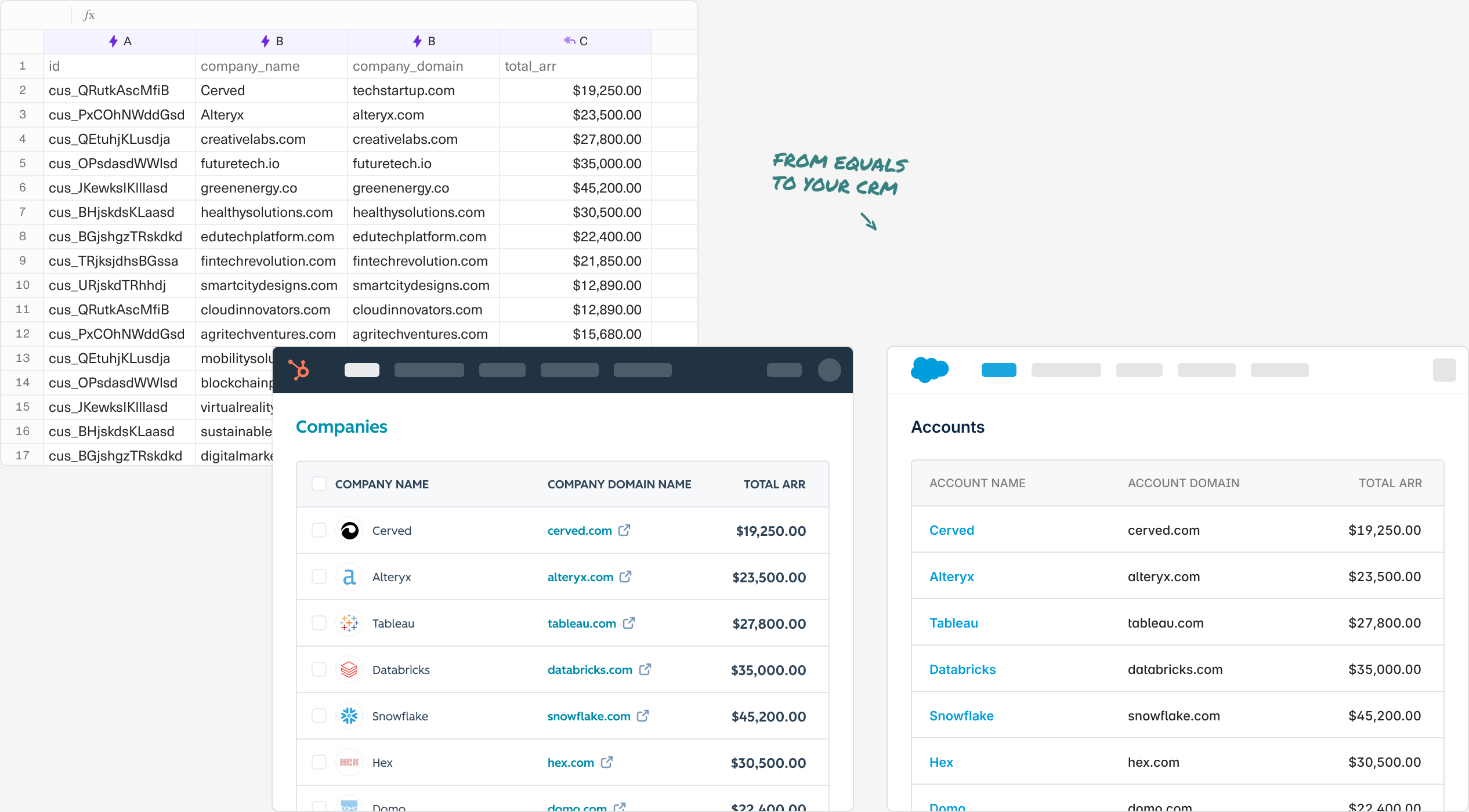Click the Alteryx logo icon
The image size is (1469, 812).
coord(349,577)
